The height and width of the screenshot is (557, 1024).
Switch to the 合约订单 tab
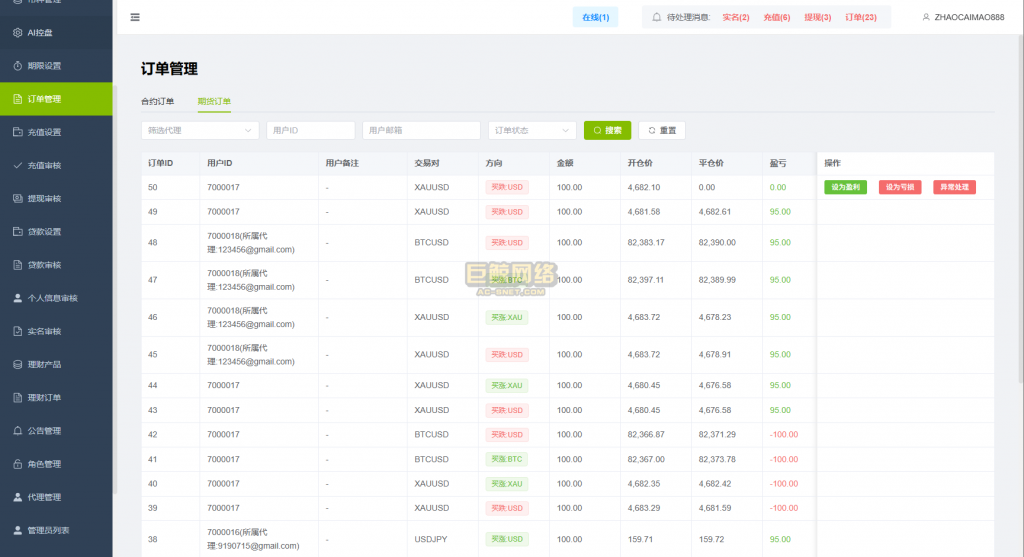[x=157, y=101]
